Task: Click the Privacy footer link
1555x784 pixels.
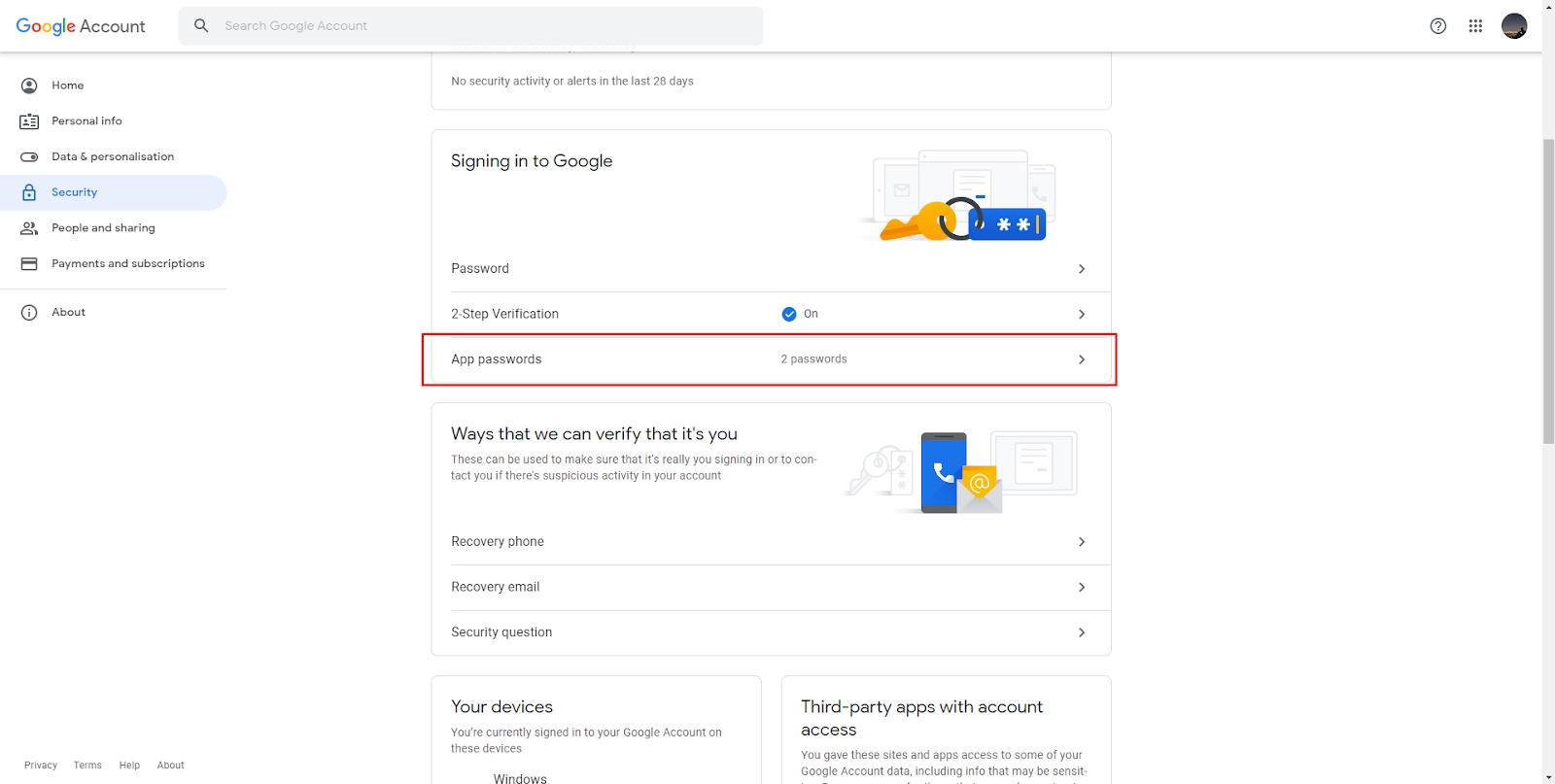Action: [x=41, y=766]
